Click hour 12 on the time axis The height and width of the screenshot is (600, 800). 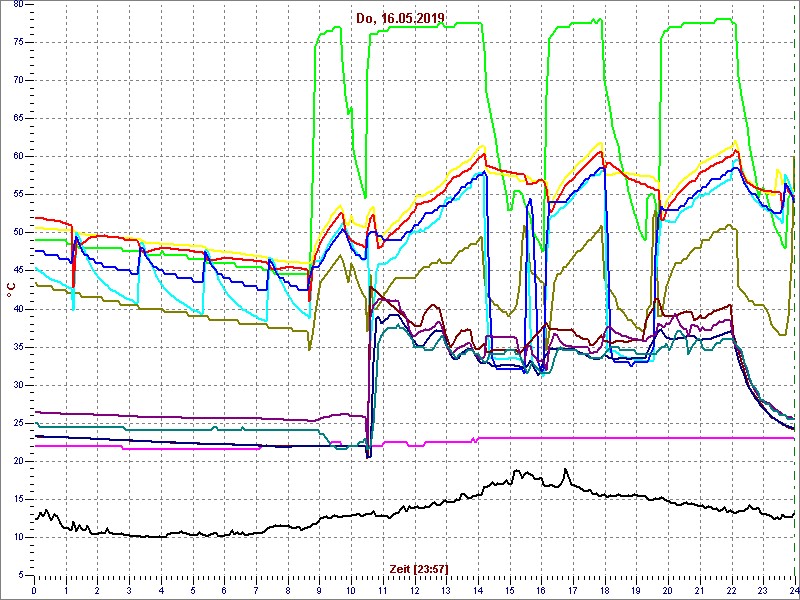pyautogui.click(x=414, y=592)
